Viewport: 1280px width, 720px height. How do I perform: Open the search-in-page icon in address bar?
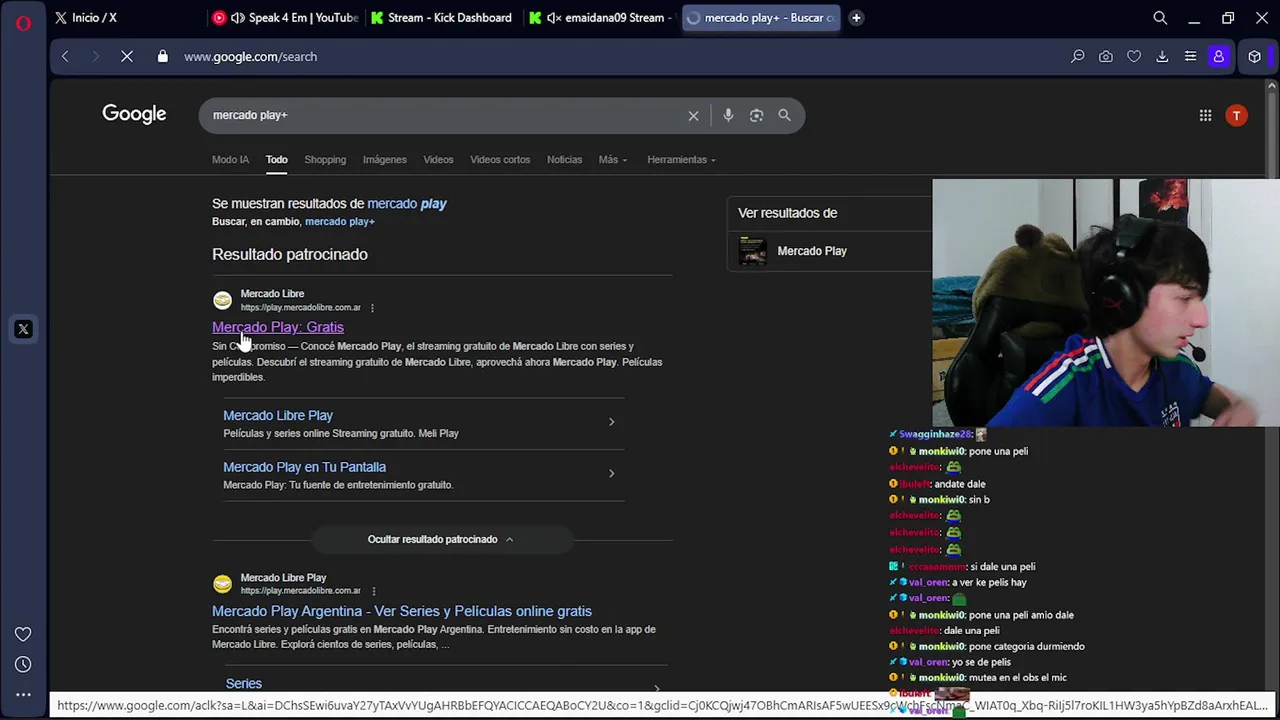pyautogui.click(x=1078, y=57)
